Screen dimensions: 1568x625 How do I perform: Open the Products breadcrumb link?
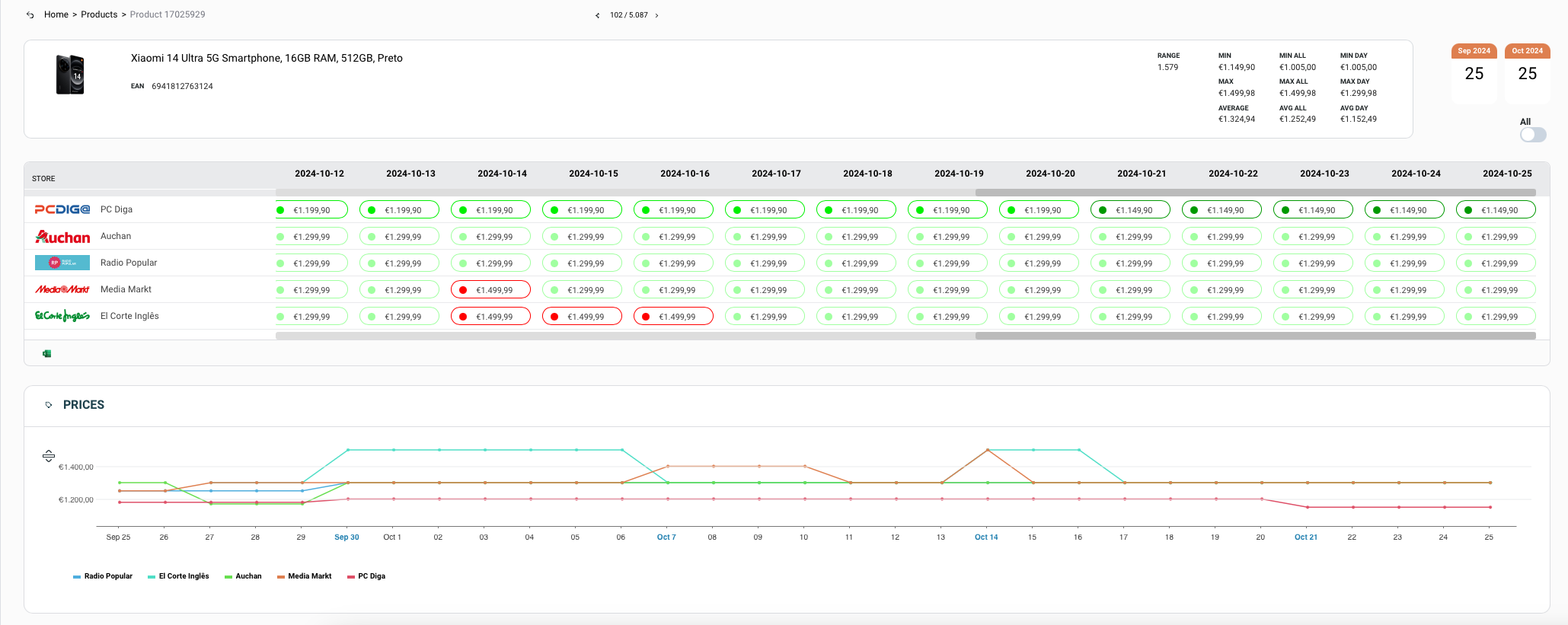[99, 14]
